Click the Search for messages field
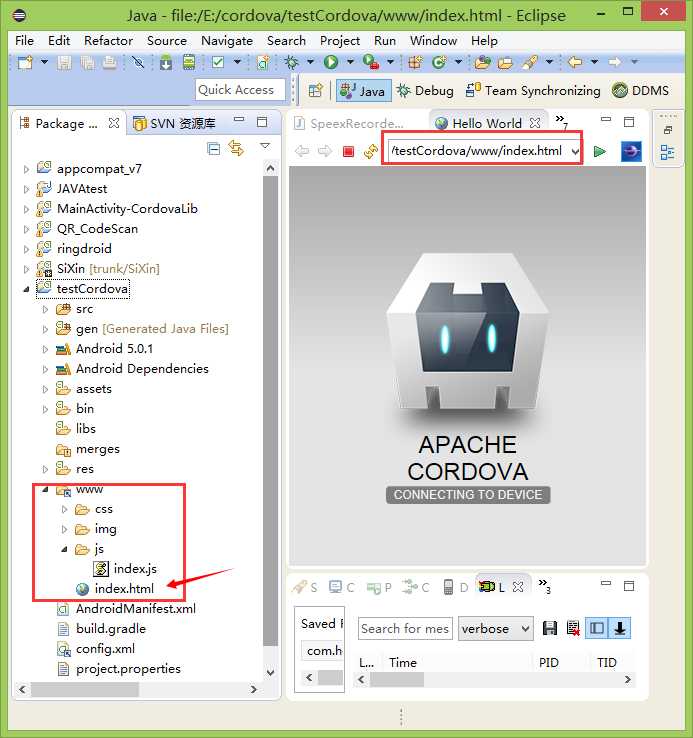The image size is (693, 738). click(405, 629)
